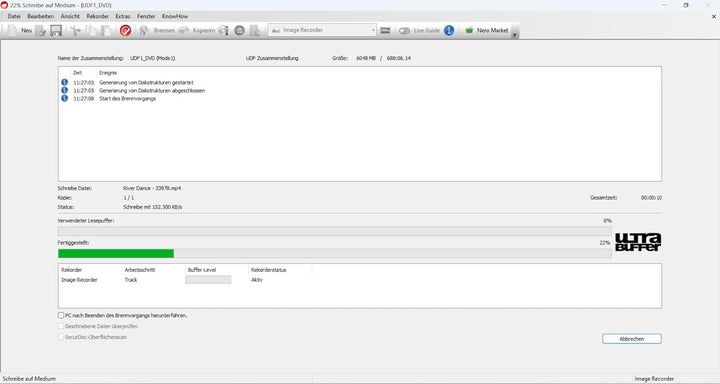
Task: Open the Rekorder menu
Action: click(97, 16)
